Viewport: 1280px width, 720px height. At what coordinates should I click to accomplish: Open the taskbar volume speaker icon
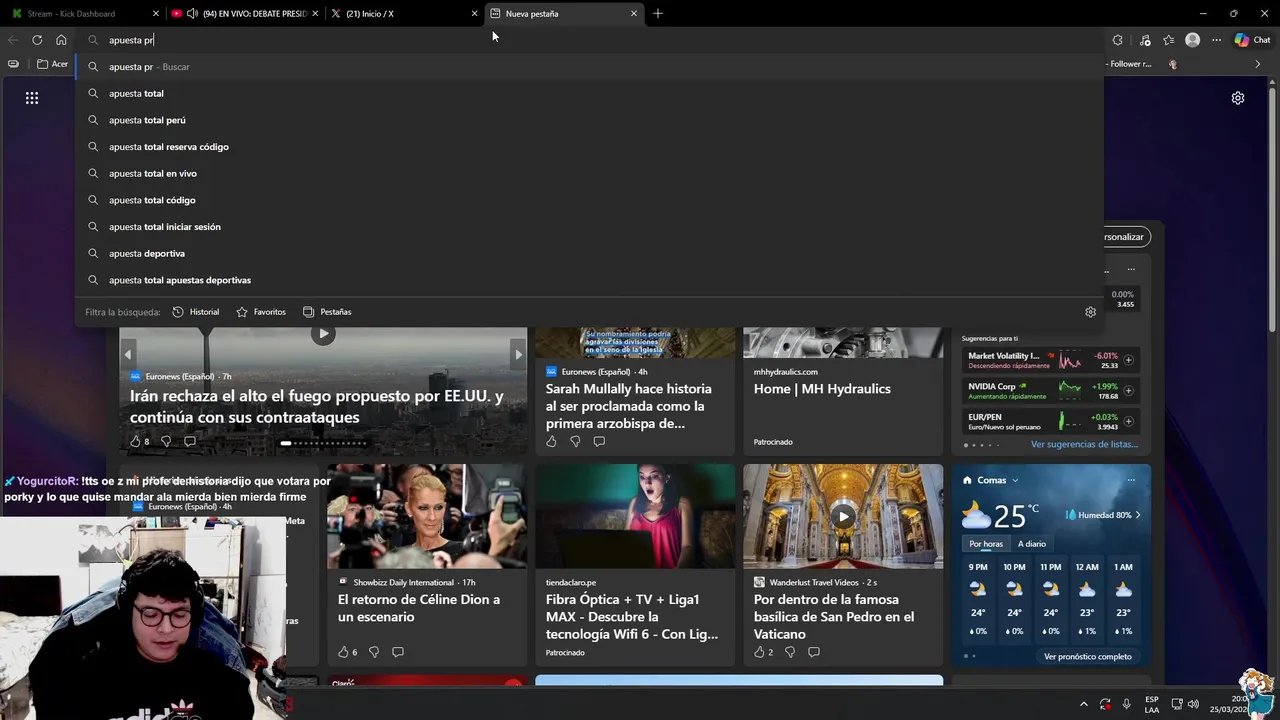(x=1193, y=704)
